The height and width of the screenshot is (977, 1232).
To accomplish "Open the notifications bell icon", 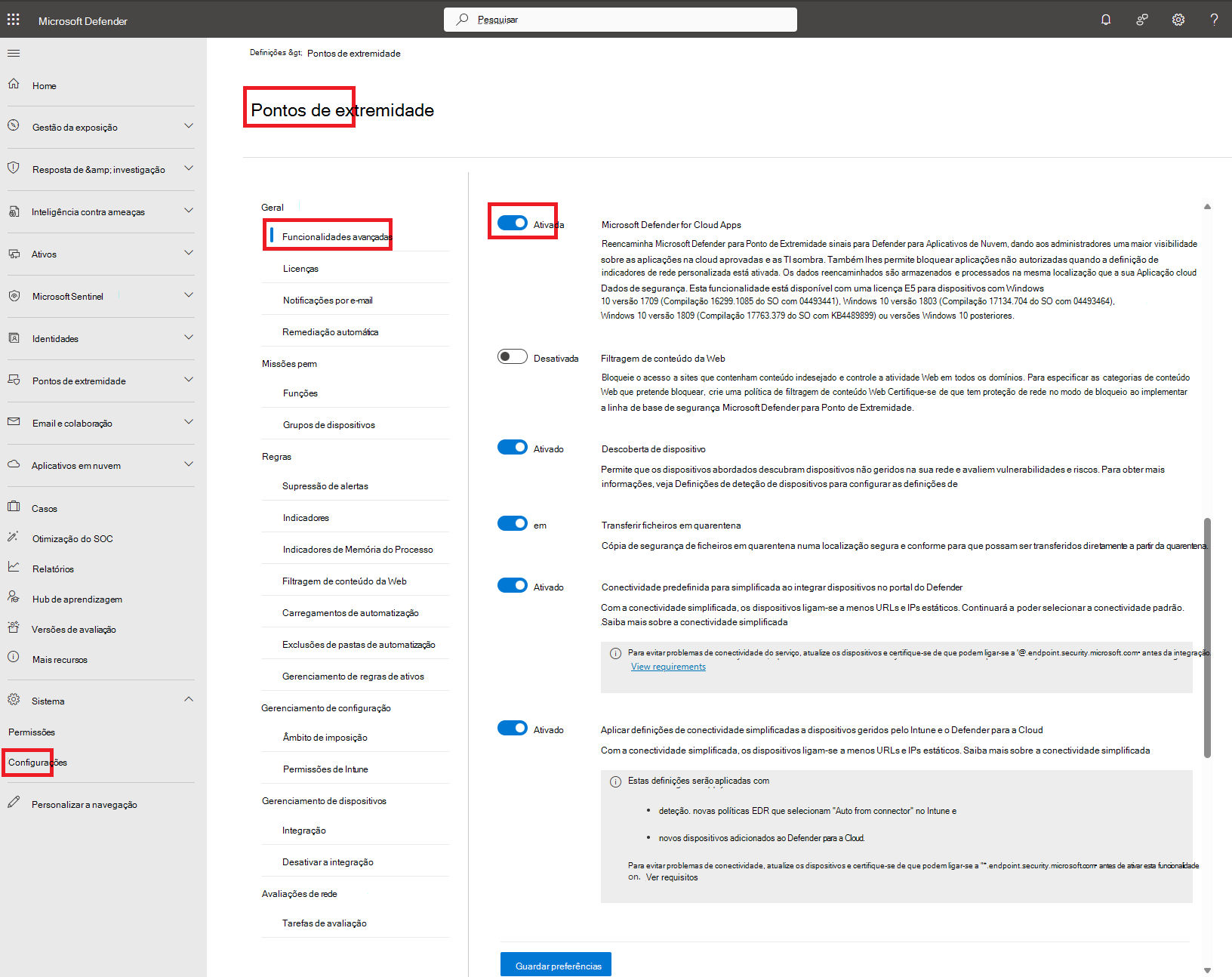I will (x=1106, y=20).
